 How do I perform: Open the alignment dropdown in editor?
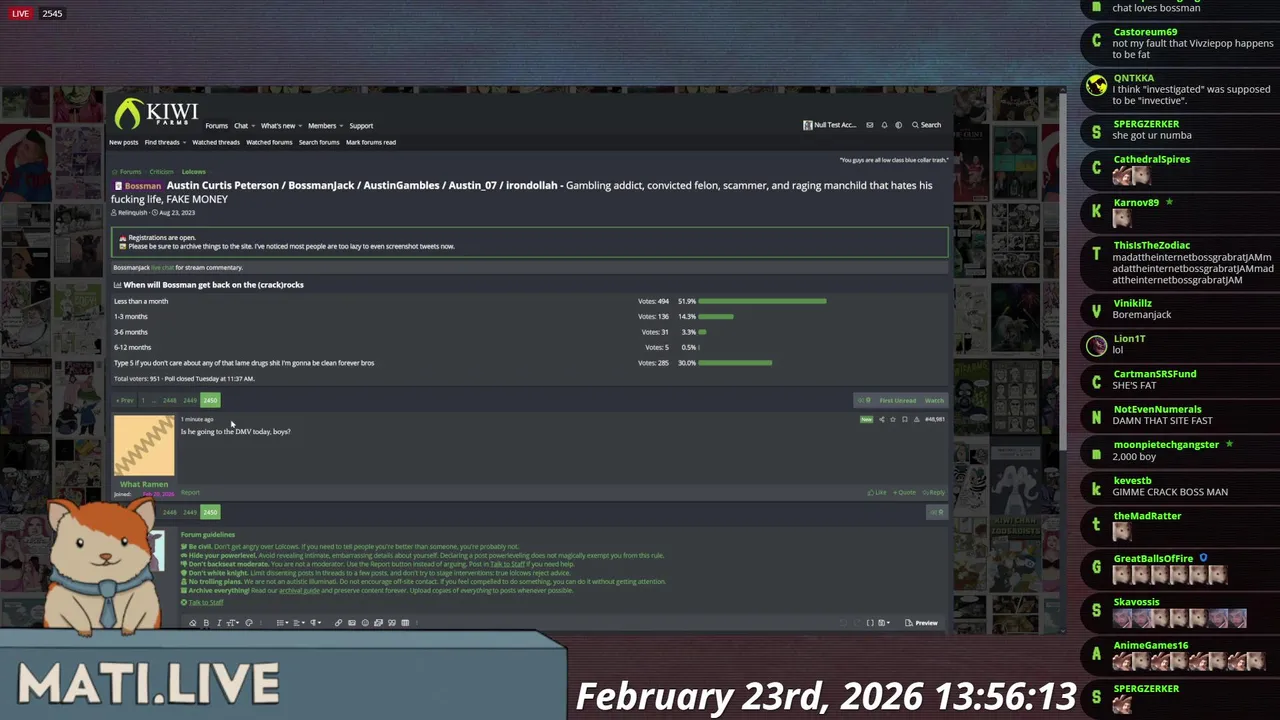[299, 623]
